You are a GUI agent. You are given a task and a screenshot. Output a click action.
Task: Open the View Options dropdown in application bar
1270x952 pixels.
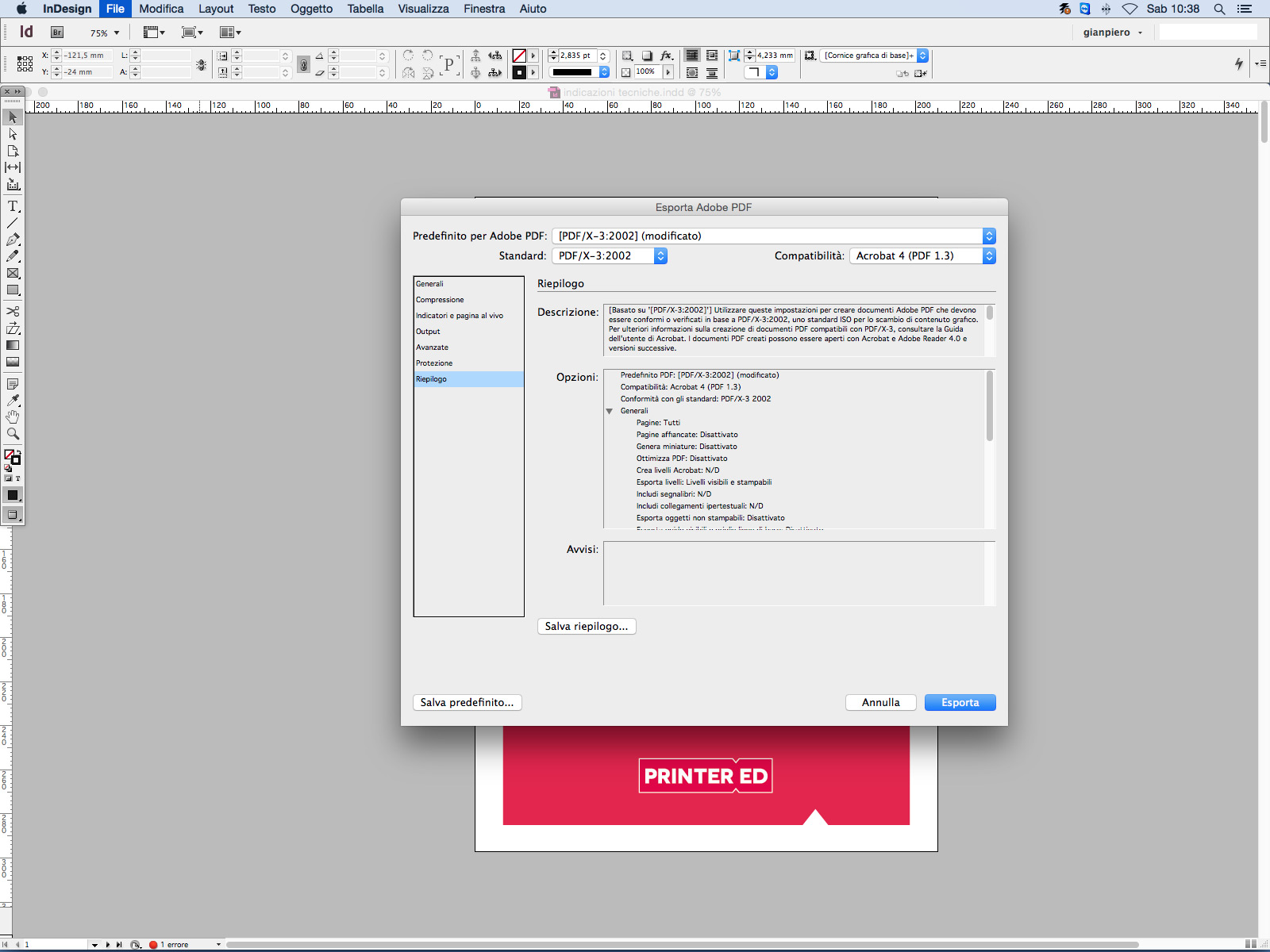pos(154,33)
